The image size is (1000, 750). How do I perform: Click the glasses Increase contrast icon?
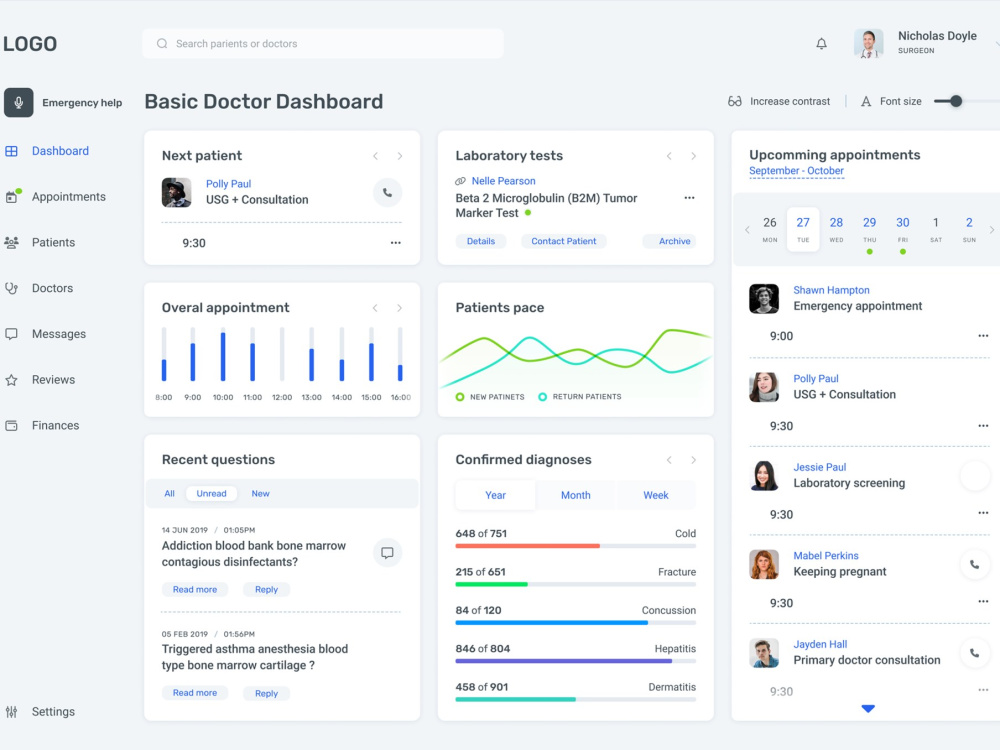pos(735,101)
